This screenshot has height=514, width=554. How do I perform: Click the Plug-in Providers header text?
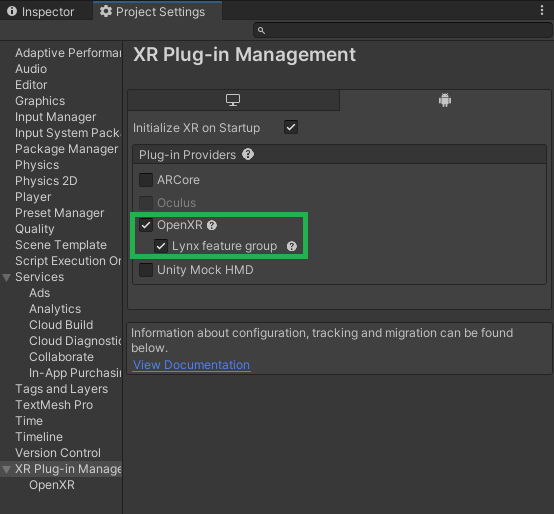(187, 155)
